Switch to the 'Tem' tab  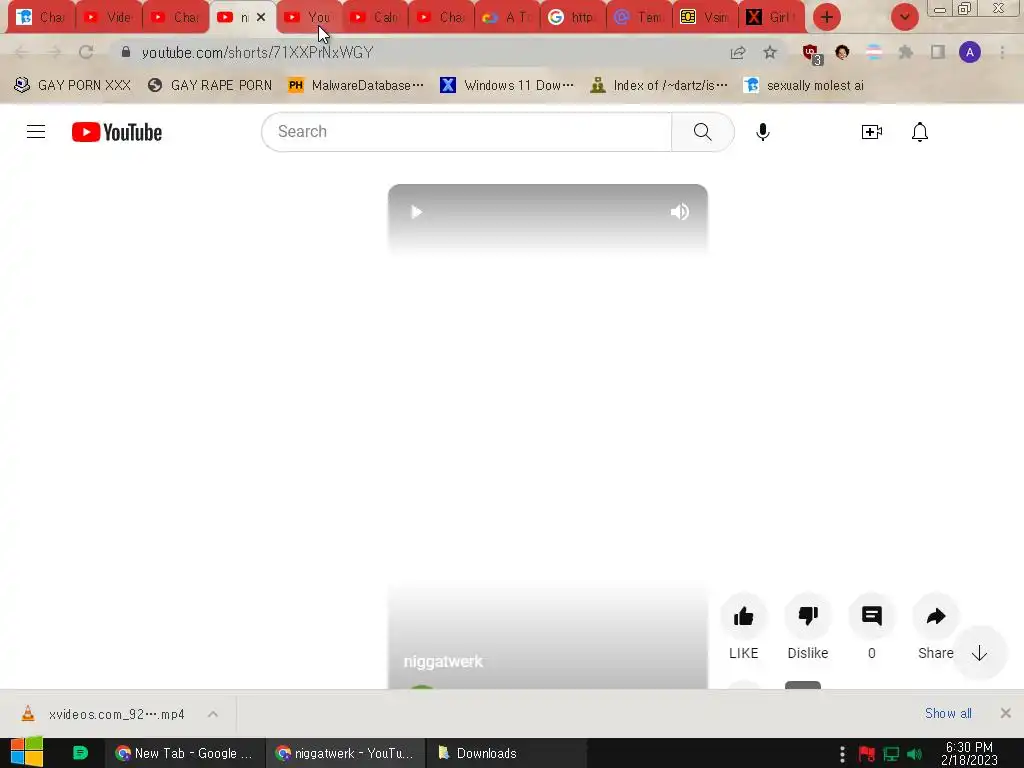639,17
